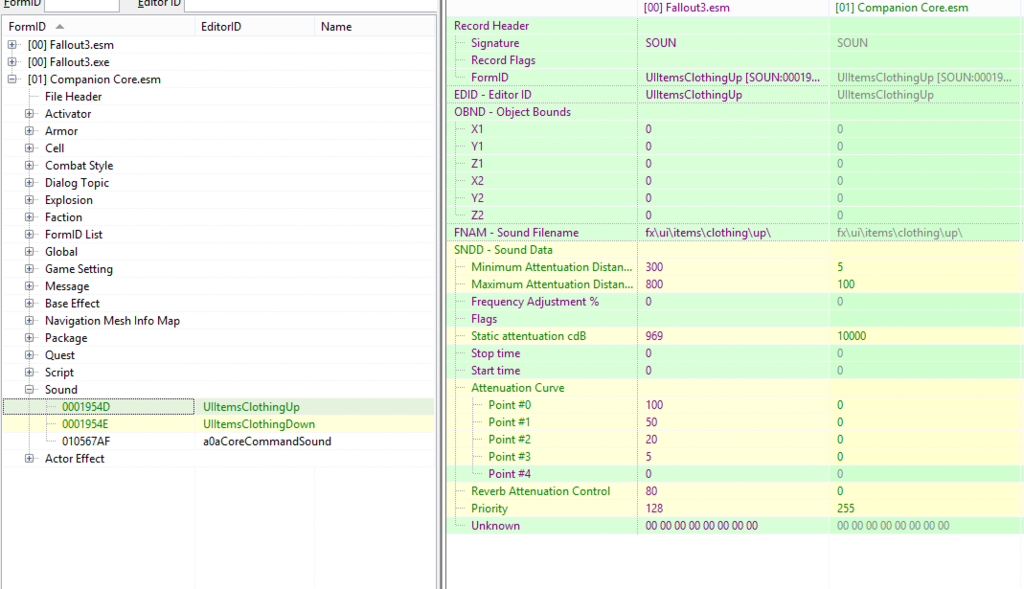The height and width of the screenshot is (589, 1024).
Task: Expand the Navigation Mesh Info Map group
Action: tap(29, 321)
